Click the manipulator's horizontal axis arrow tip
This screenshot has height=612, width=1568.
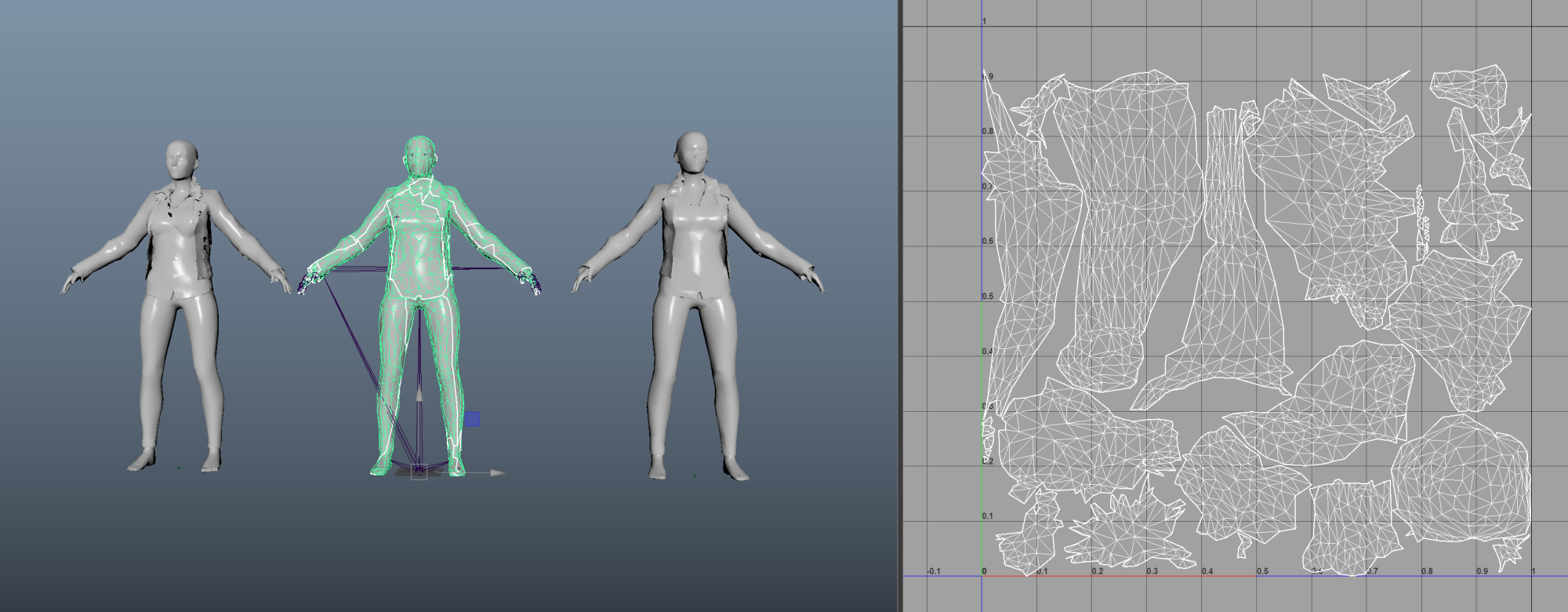(x=498, y=472)
